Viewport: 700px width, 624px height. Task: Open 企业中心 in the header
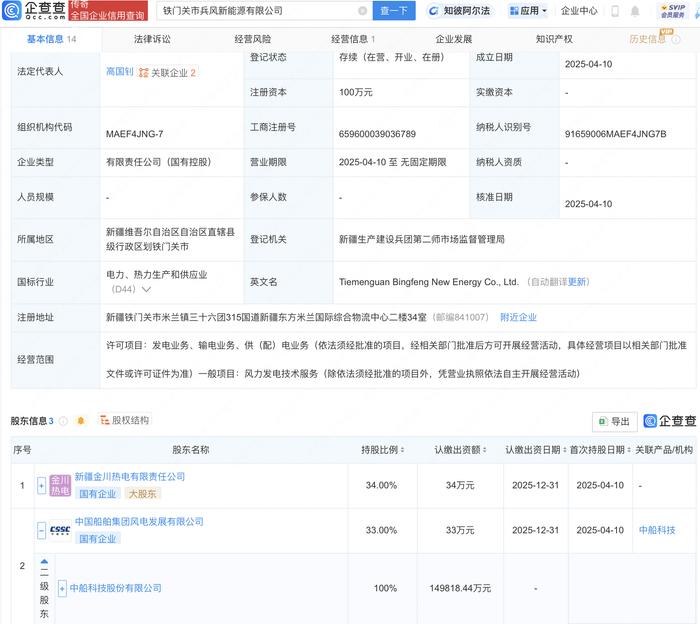579,11
